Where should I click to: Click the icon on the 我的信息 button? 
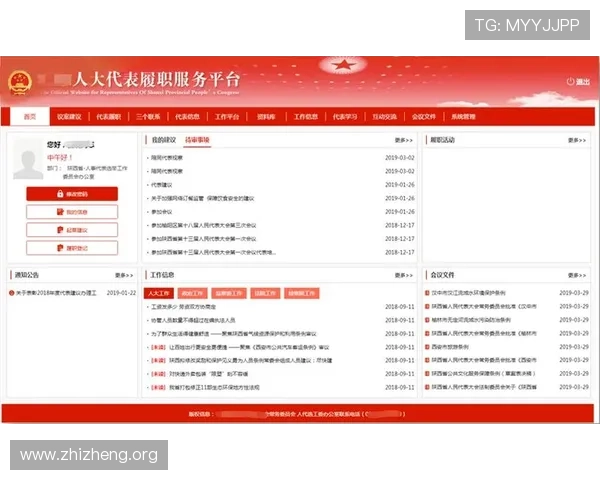tap(60, 212)
